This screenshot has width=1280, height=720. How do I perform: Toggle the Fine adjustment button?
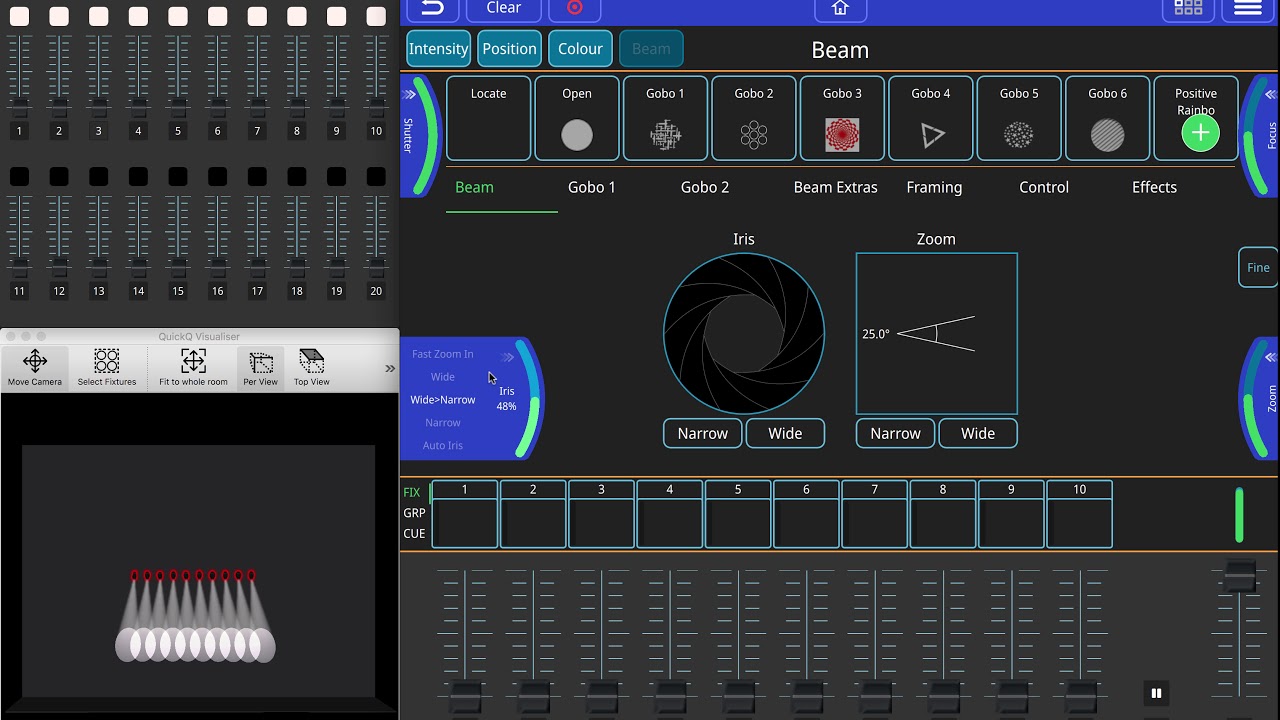[1258, 267]
